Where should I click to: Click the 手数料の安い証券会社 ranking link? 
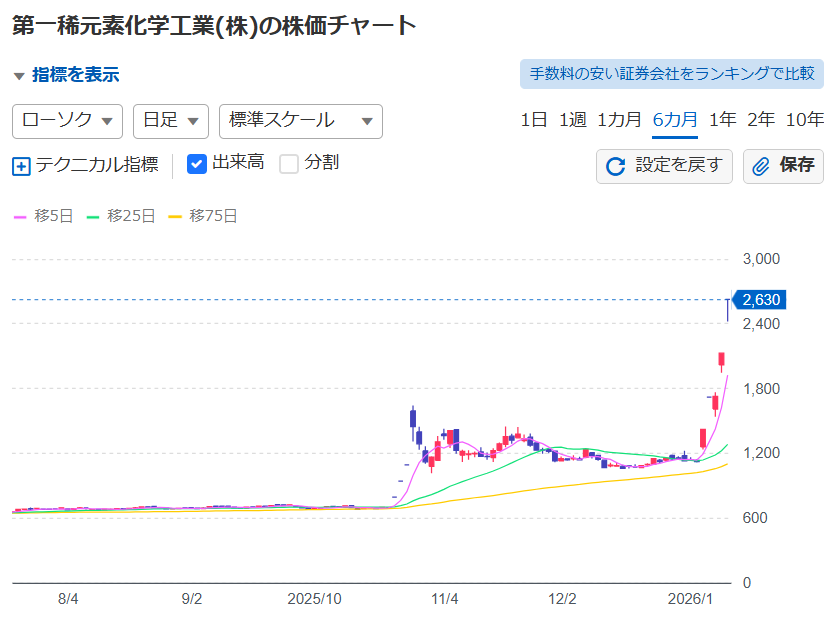point(671,74)
